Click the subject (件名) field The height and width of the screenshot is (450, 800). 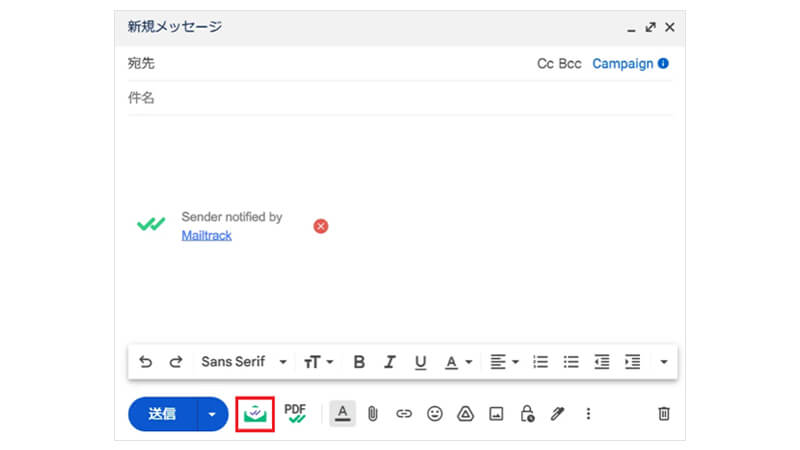[399, 98]
